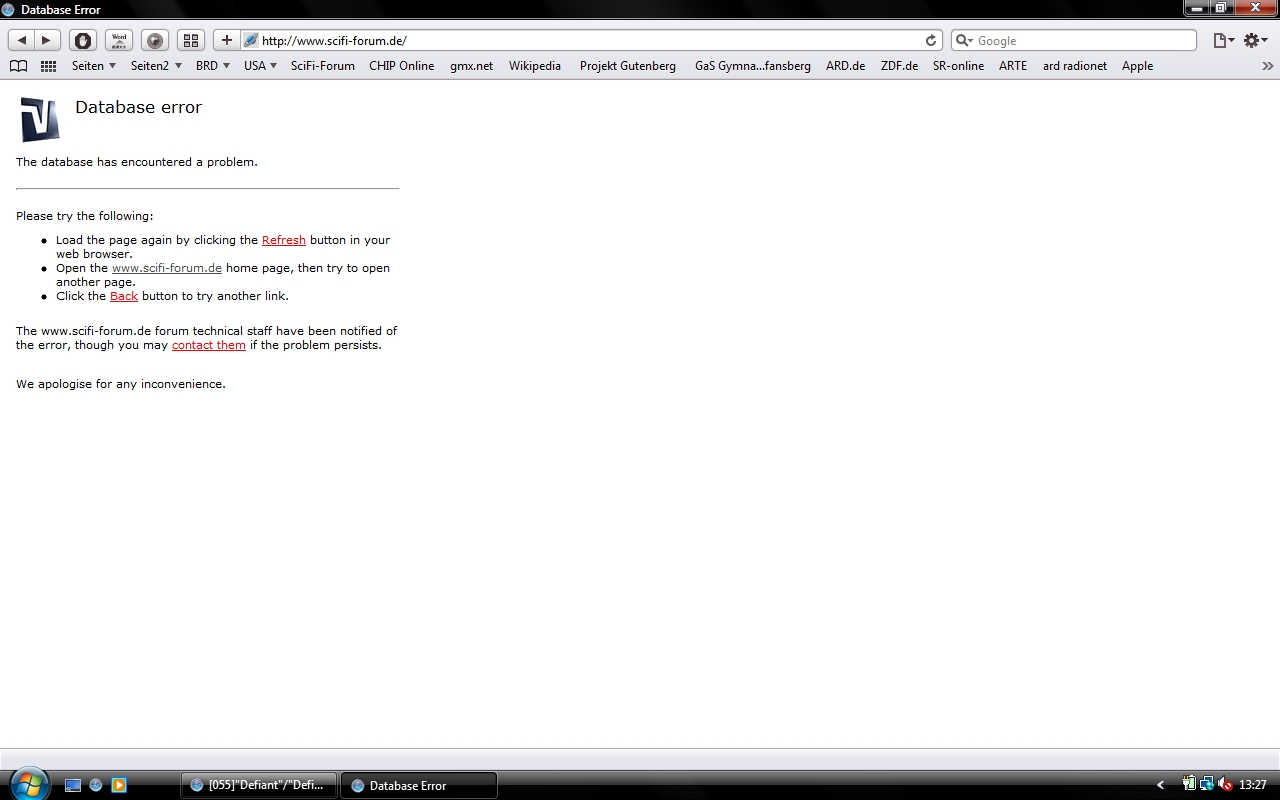Click the stop hand icon in toolbar
This screenshot has width=1280, height=800.
click(x=83, y=40)
